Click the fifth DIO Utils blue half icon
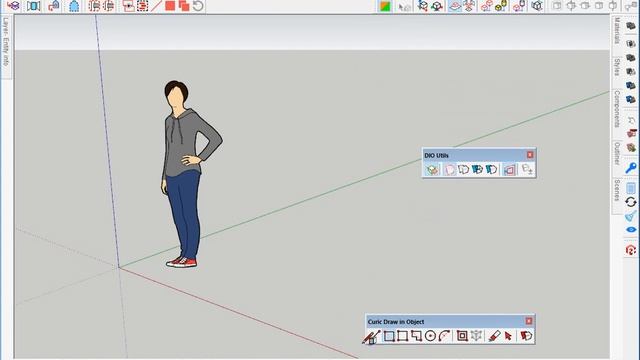 tap(491, 169)
